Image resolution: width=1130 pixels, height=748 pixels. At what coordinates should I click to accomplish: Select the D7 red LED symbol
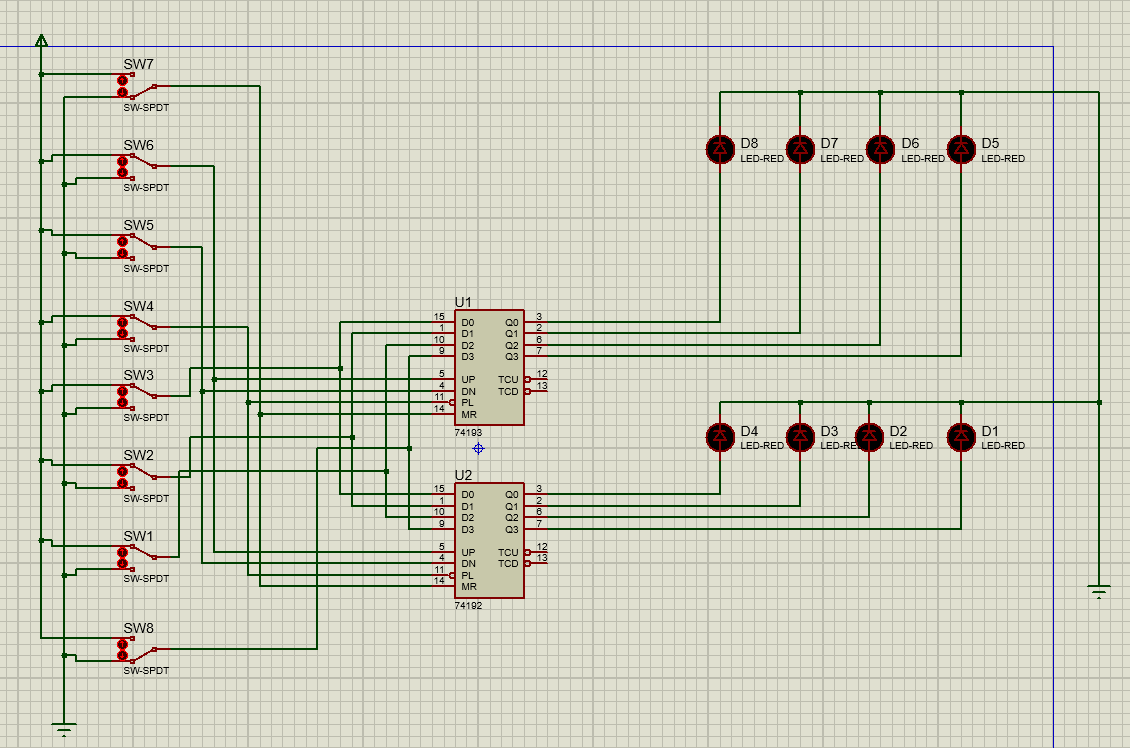(x=800, y=149)
